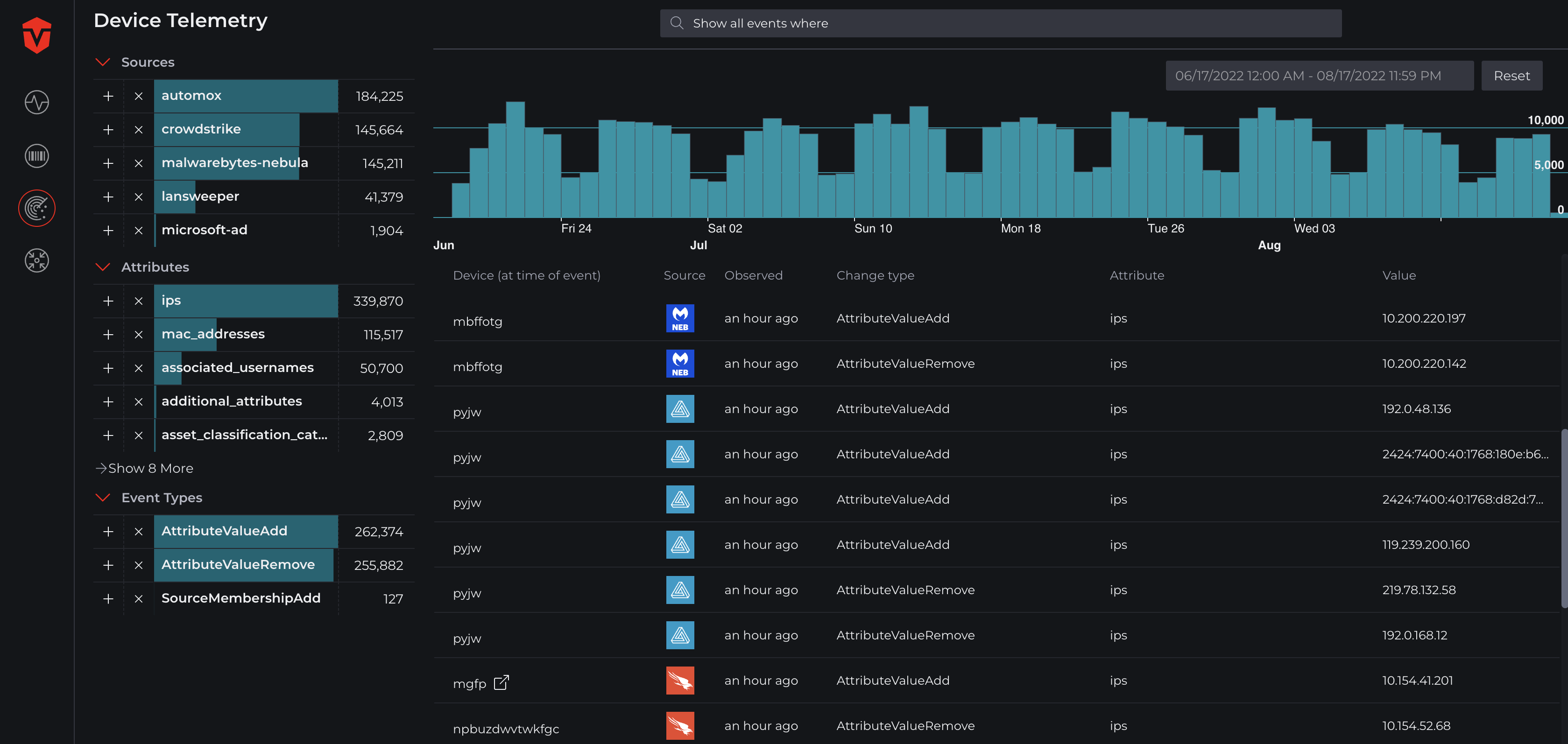Expand Show 8 More attributes

tap(145, 469)
